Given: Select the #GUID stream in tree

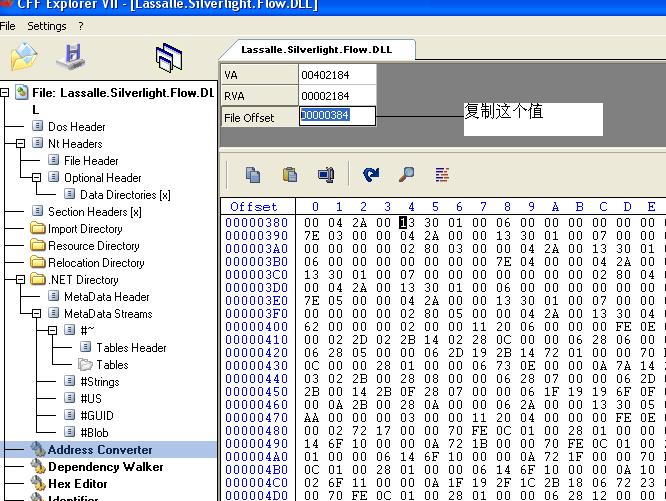Looking at the screenshot, I should coord(97,416).
